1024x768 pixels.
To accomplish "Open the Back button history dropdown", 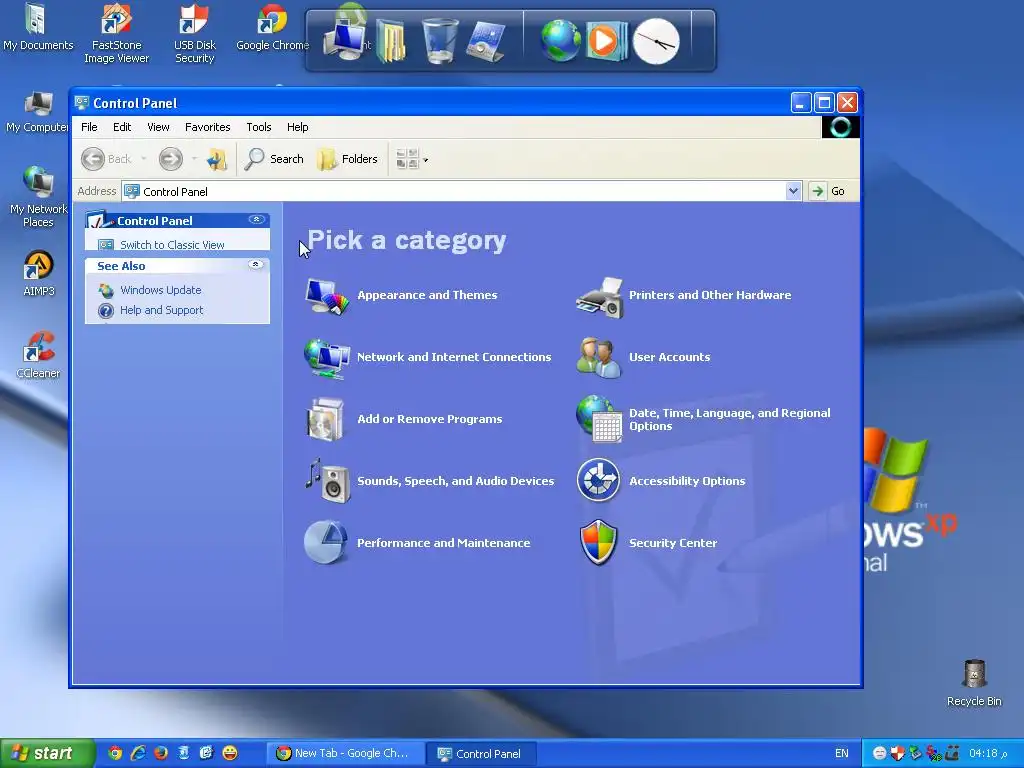I will click(x=144, y=159).
